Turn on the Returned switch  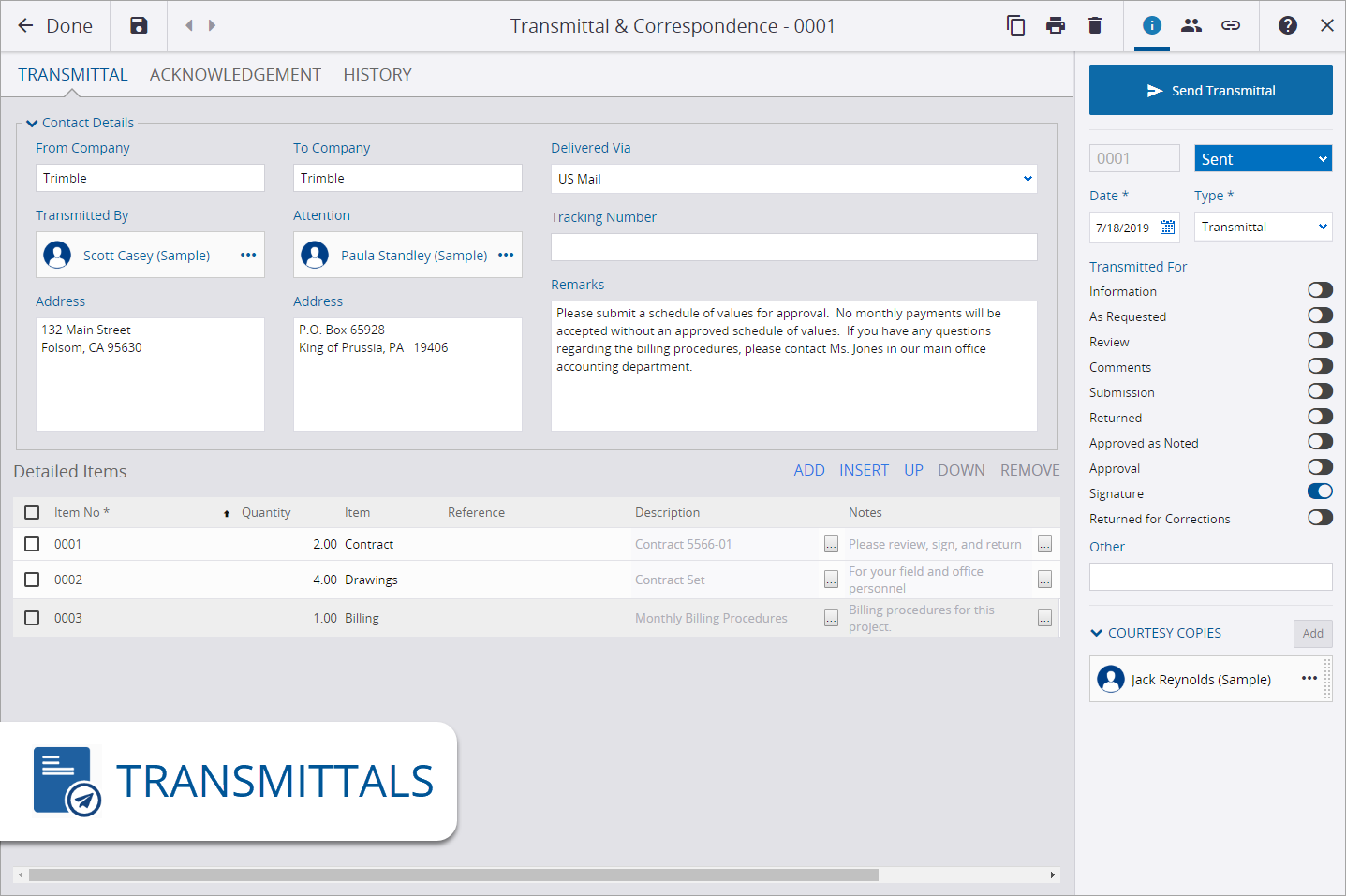pos(1321,417)
